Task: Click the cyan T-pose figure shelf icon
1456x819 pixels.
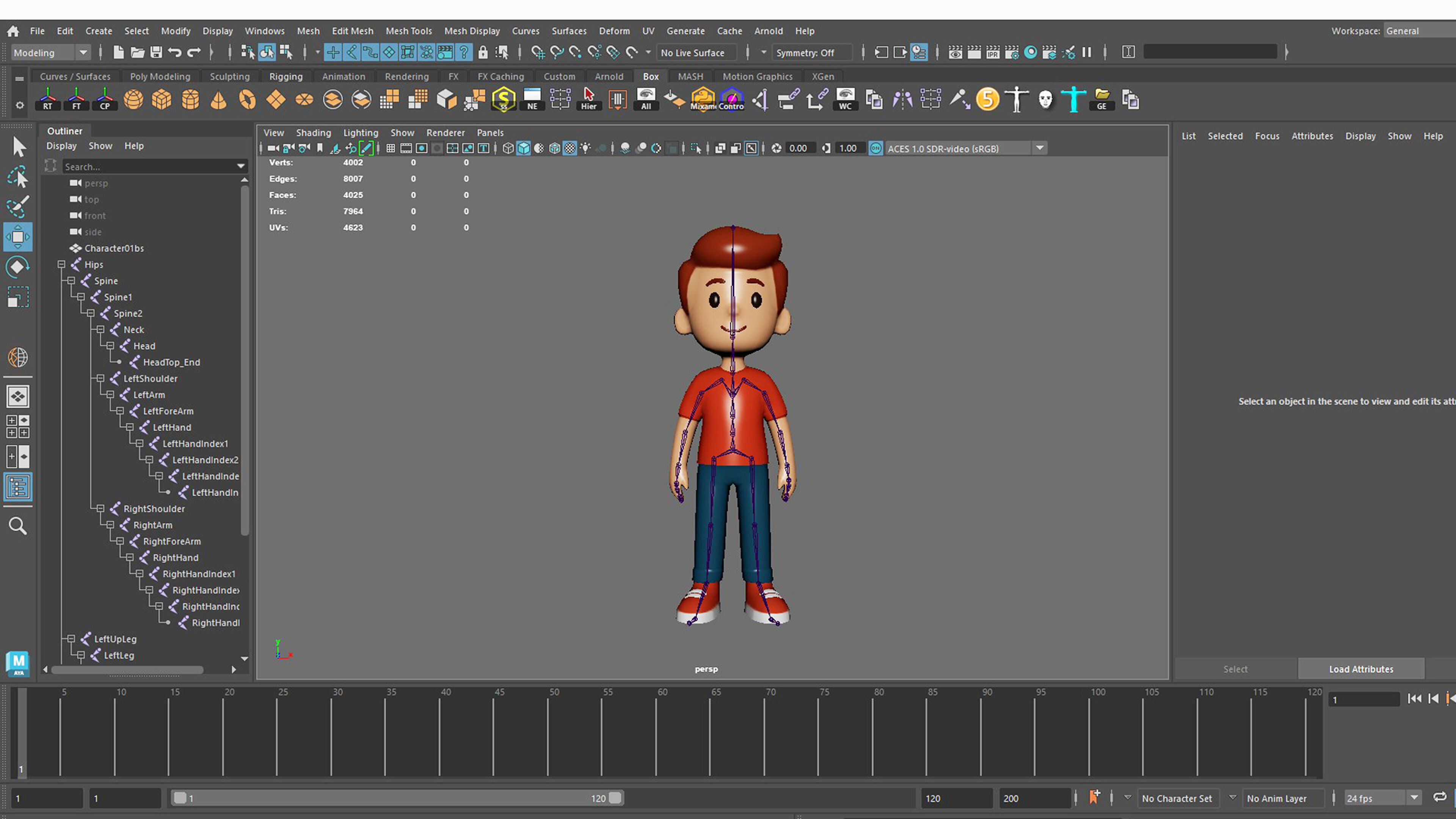Action: pos(1073,100)
